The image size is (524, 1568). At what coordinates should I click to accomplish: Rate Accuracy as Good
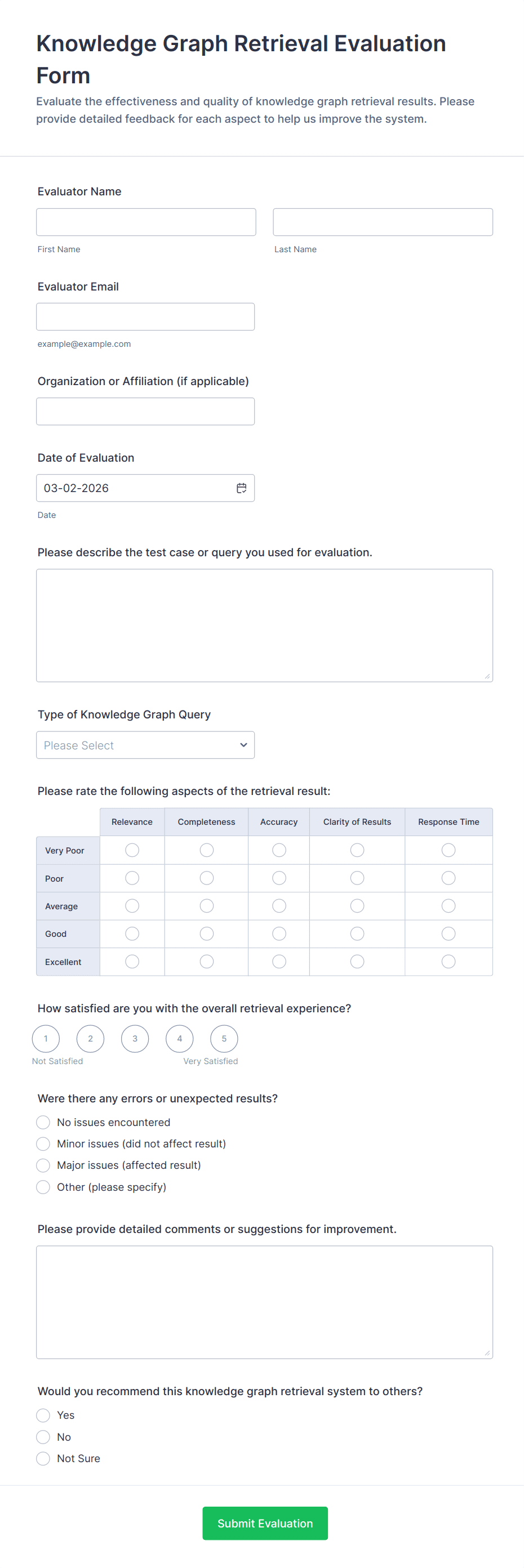pyautogui.click(x=279, y=933)
